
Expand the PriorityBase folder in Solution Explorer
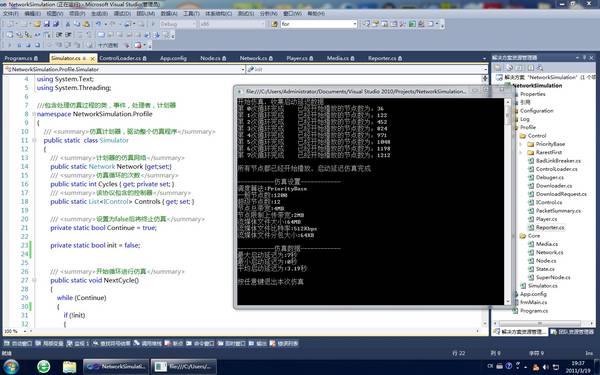pyautogui.click(x=521, y=144)
